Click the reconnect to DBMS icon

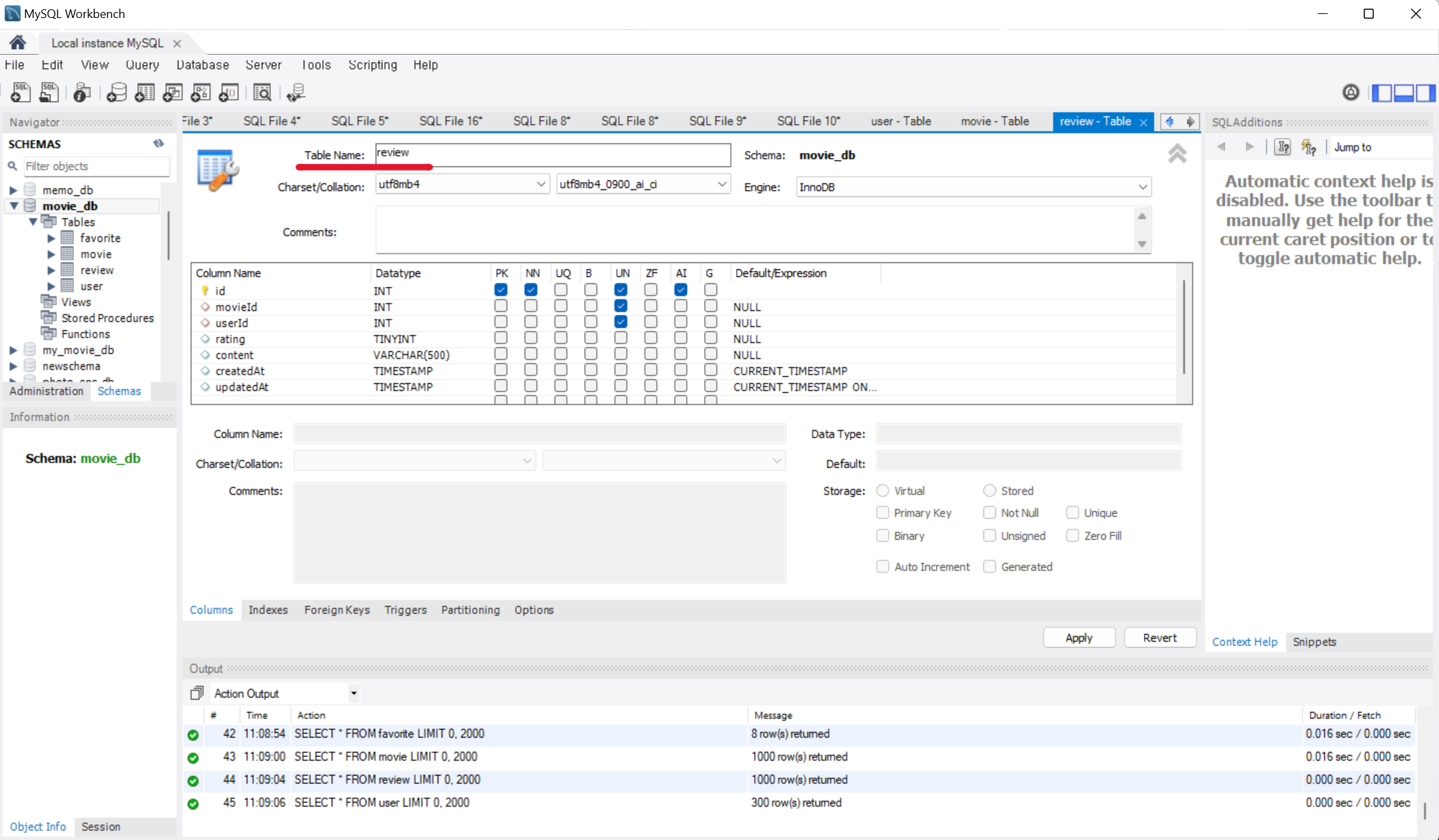pos(296,92)
